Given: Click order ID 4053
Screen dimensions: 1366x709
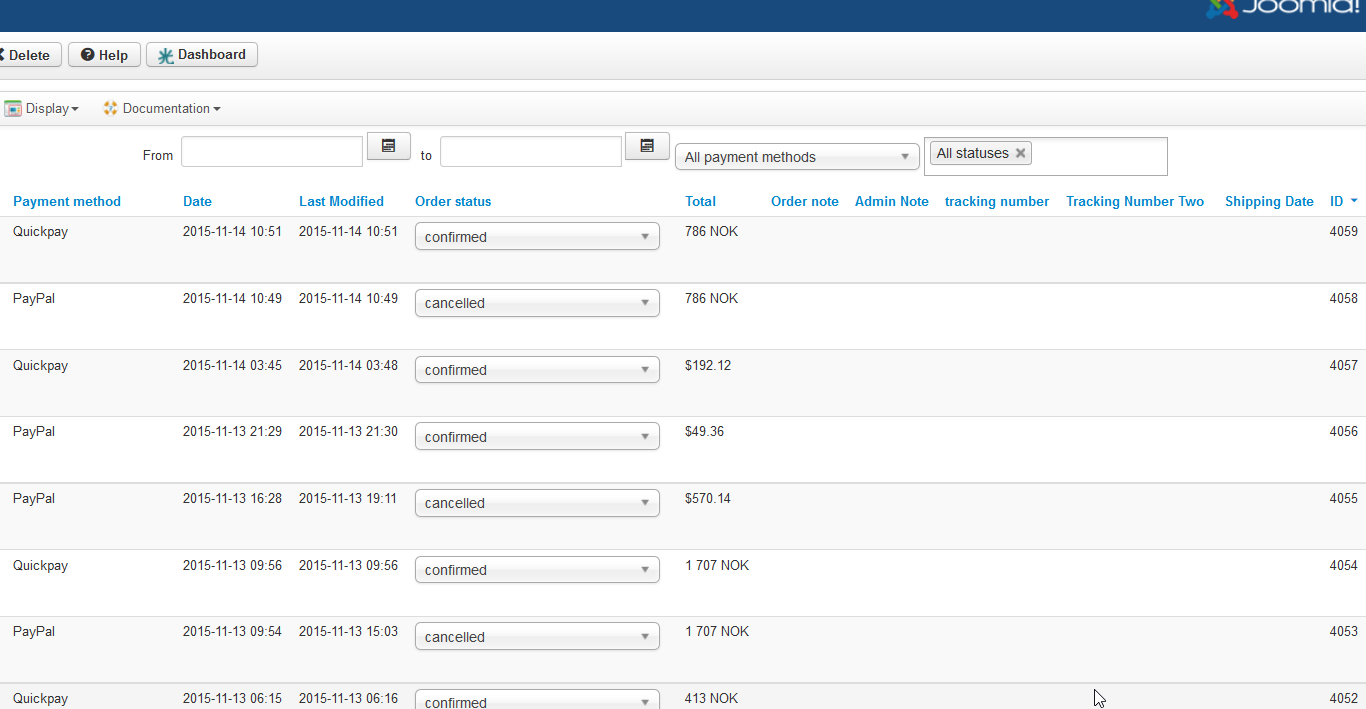Looking at the screenshot, I should (x=1344, y=631).
